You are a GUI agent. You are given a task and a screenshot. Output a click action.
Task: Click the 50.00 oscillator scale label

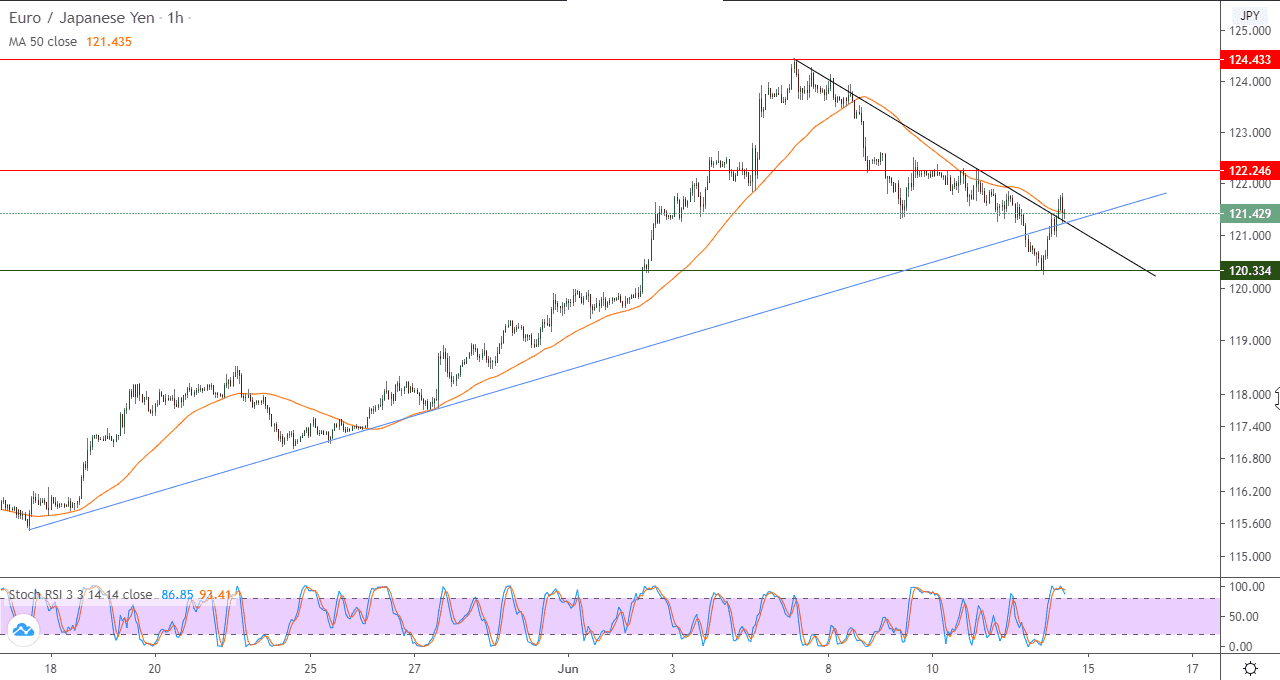pos(1243,617)
